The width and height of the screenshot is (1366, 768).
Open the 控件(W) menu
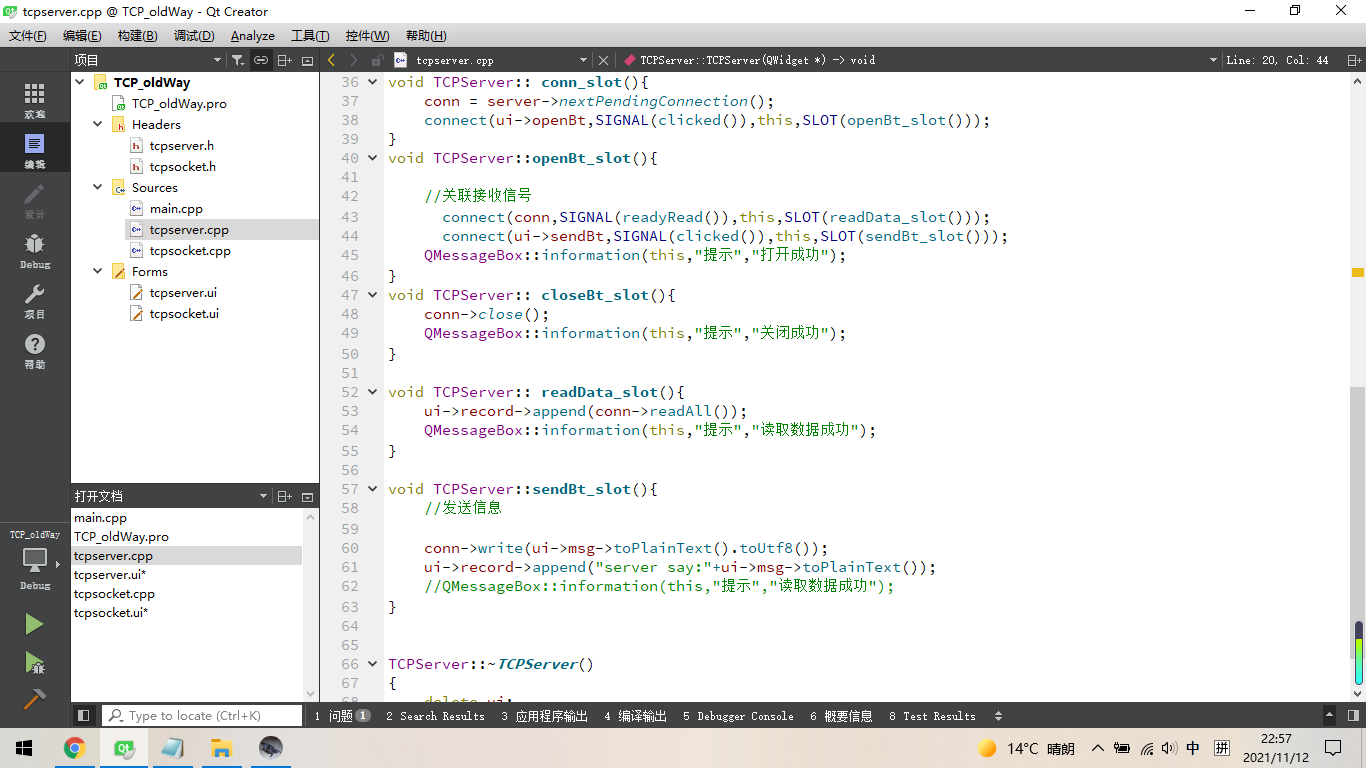pos(368,36)
